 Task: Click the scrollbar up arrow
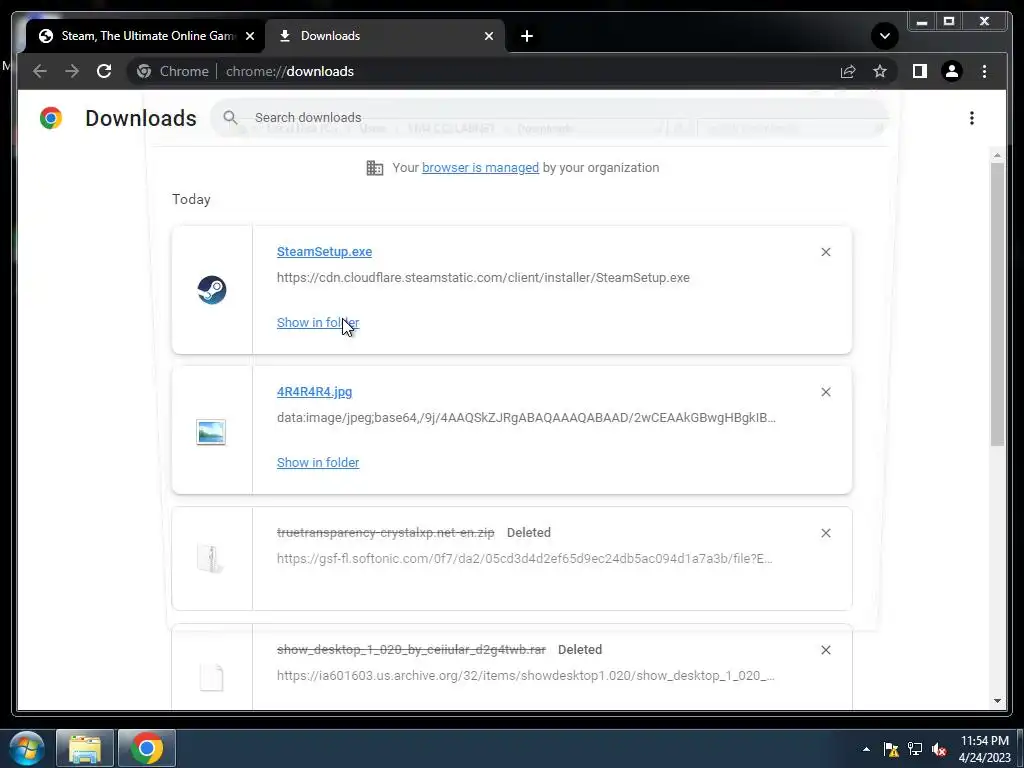997,155
